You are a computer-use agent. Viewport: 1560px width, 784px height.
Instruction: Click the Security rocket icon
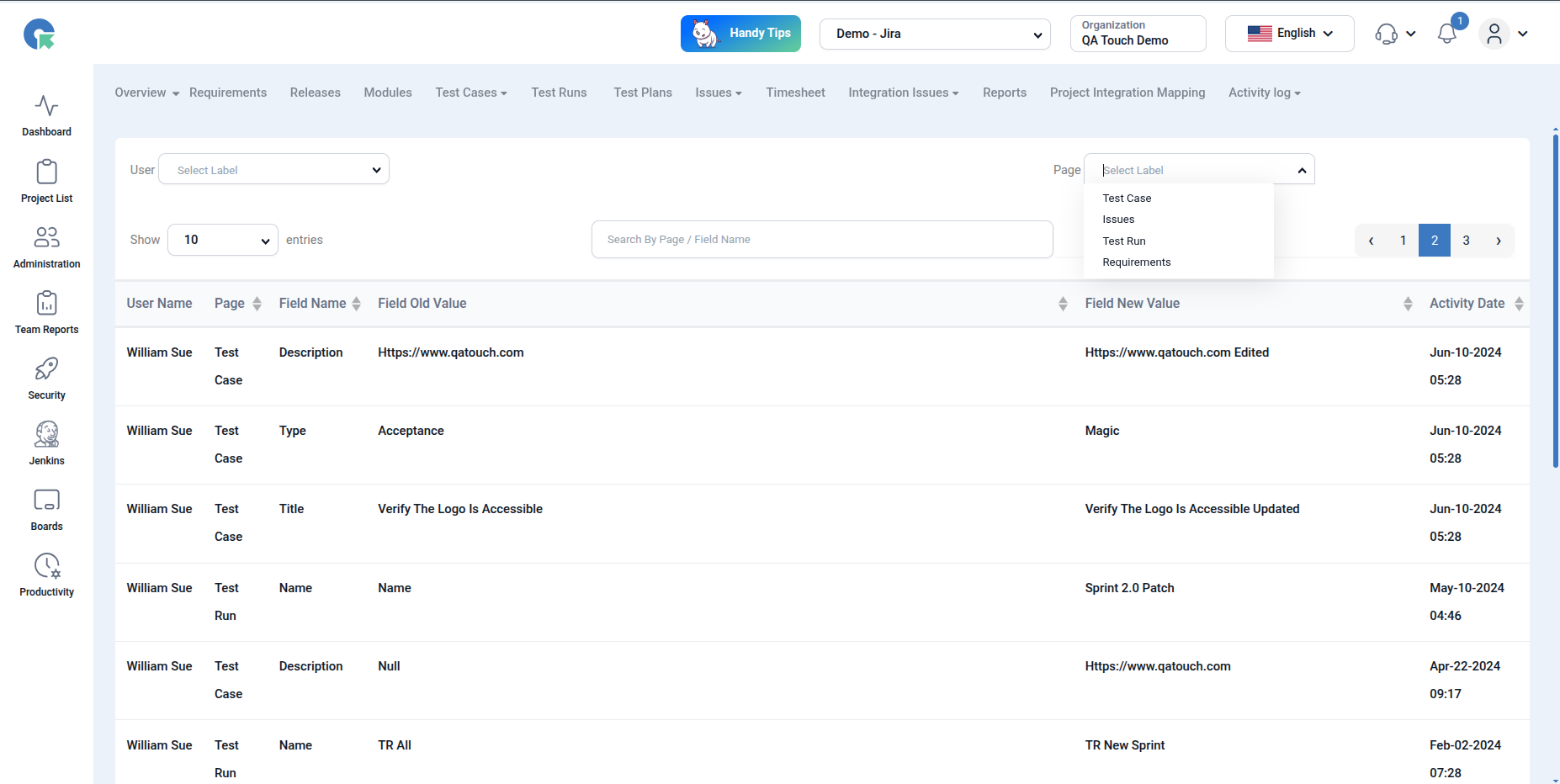[x=46, y=369]
